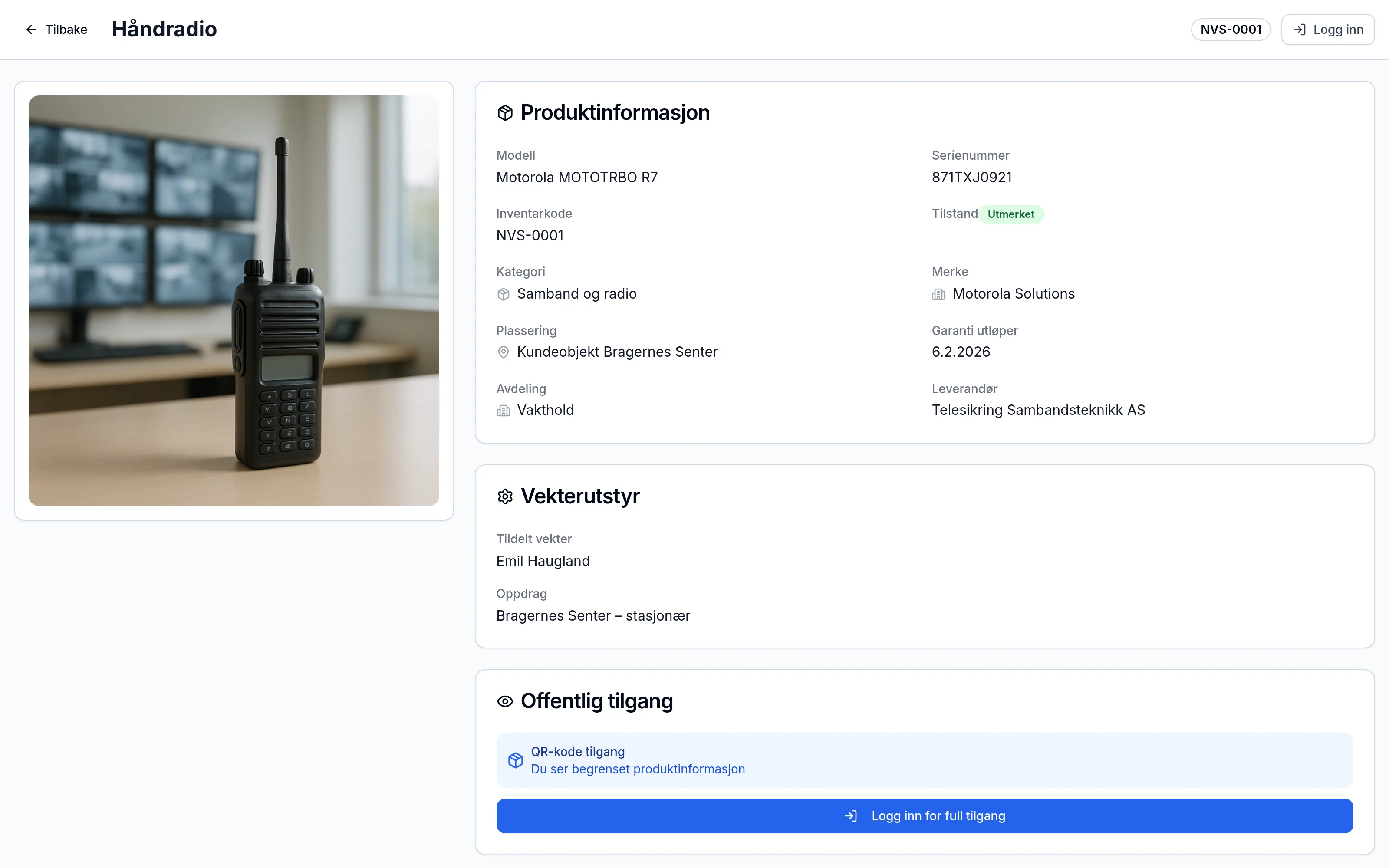Click the Garanti utløper label

pos(974,331)
